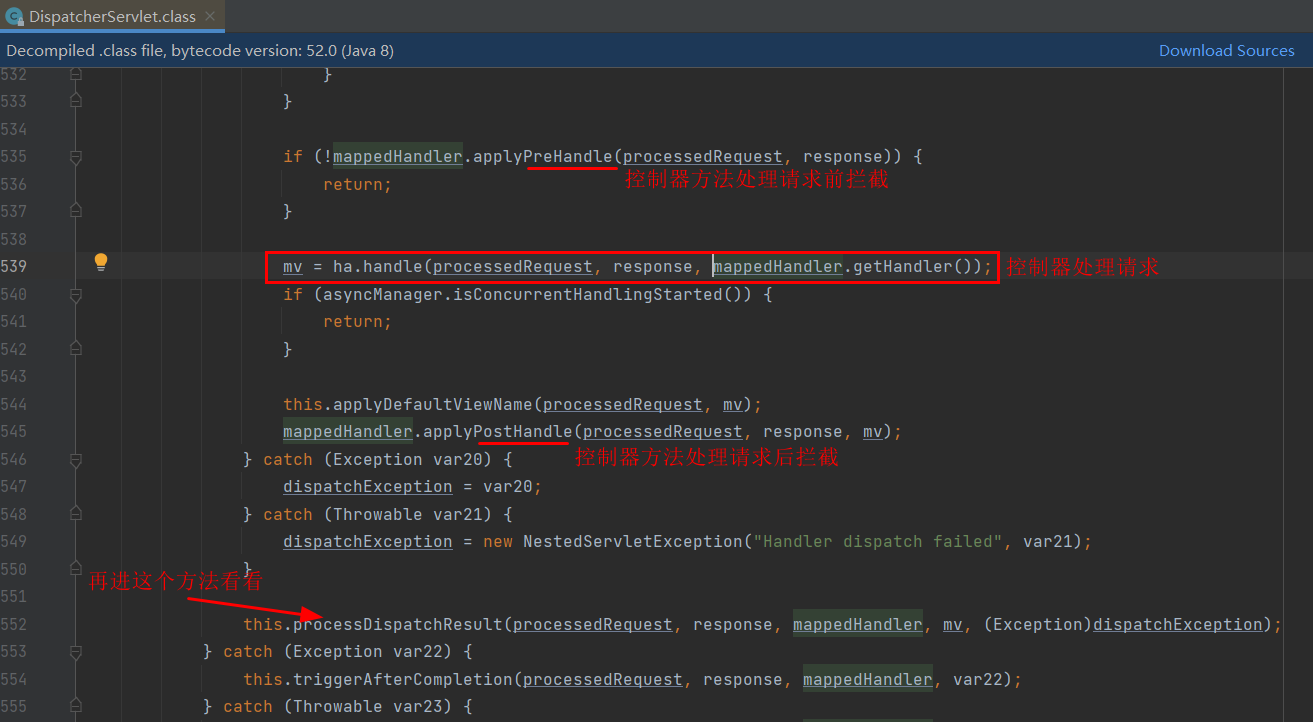This screenshot has width=1313, height=722.
Task: Toggle the fold marker at line 546
Action: (x=76, y=459)
